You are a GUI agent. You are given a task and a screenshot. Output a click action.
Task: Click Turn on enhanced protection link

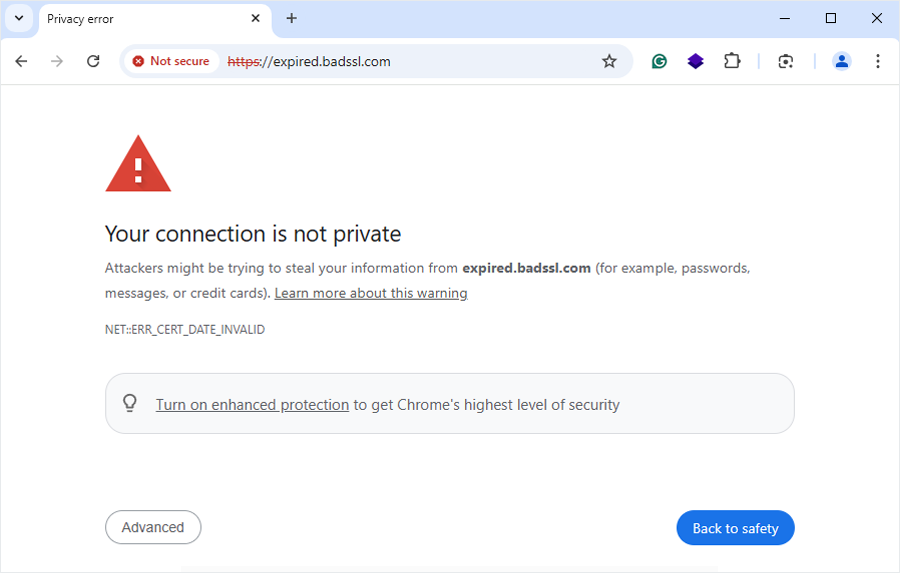pyautogui.click(x=252, y=405)
